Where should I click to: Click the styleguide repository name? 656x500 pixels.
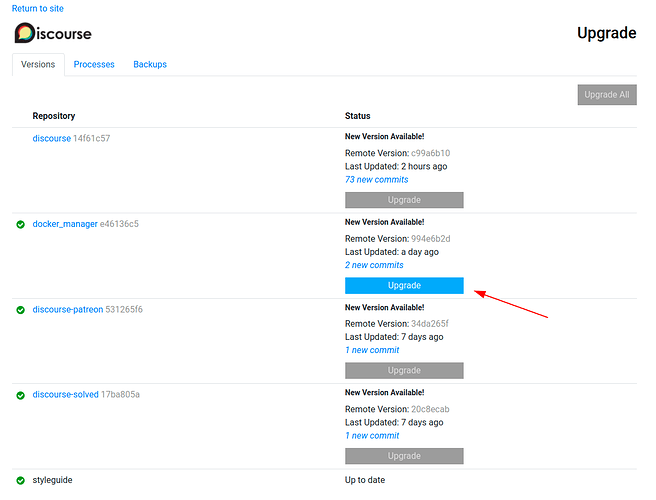click(52, 480)
